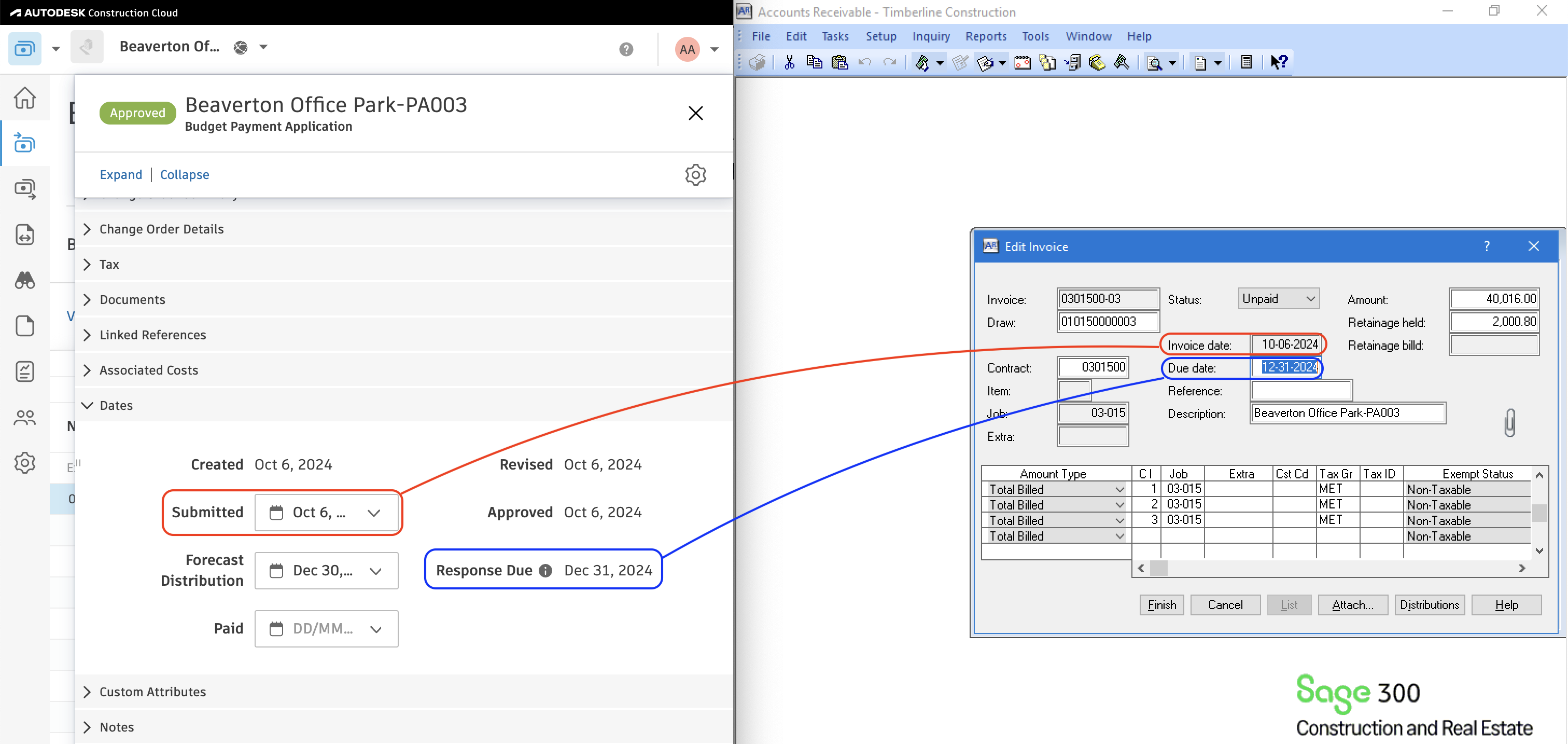
Task: Click the Description field with Beaverton Office Park-PA003
Action: coord(1348,413)
